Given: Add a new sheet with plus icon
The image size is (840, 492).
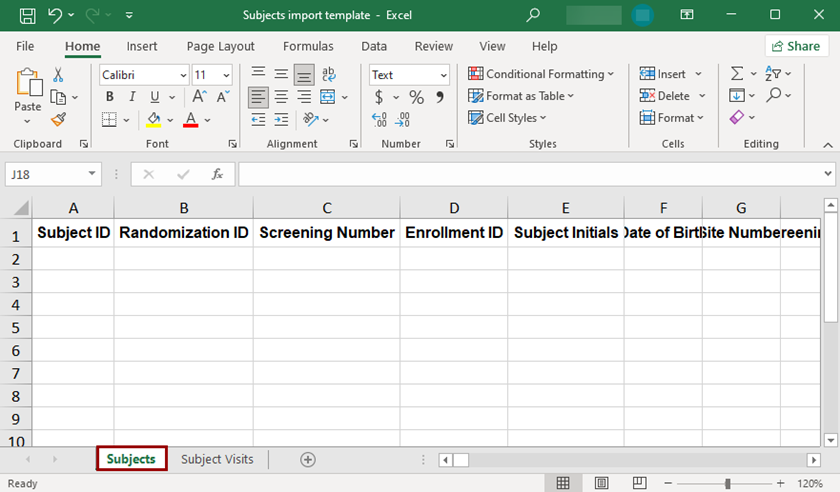Looking at the screenshot, I should pos(308,460).
